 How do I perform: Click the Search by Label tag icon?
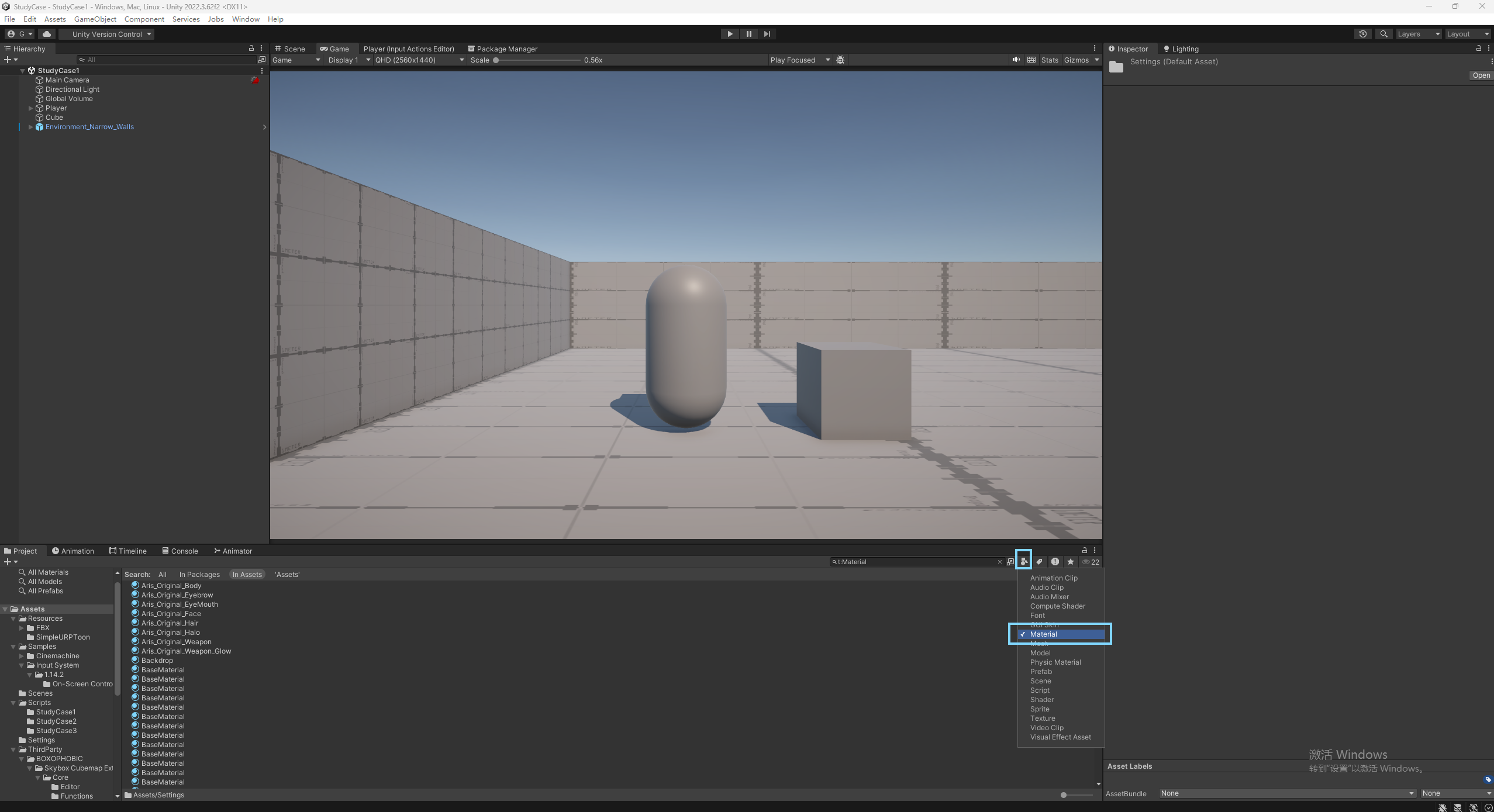1039,562
